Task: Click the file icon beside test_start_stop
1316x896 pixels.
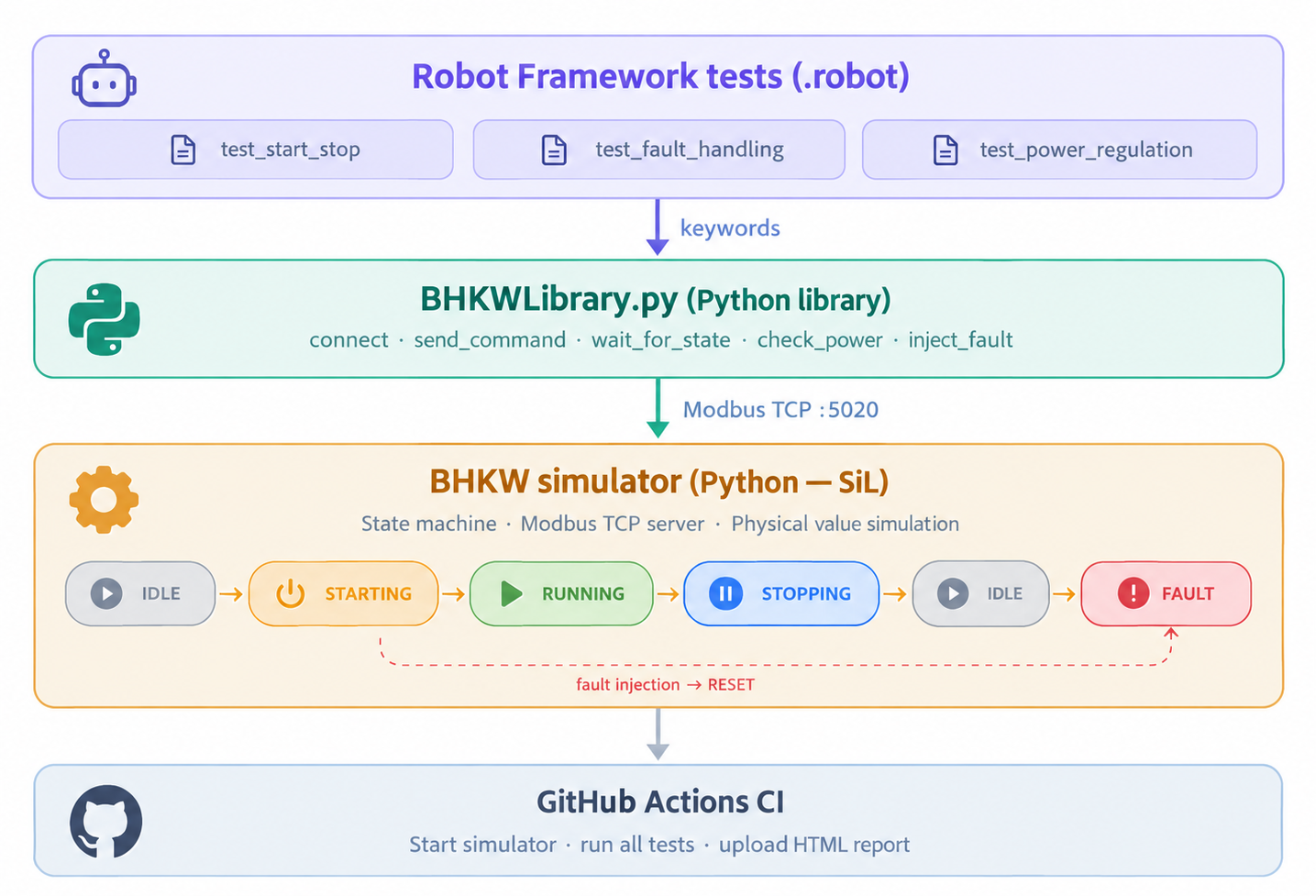Action: click(x=183, y=149)
